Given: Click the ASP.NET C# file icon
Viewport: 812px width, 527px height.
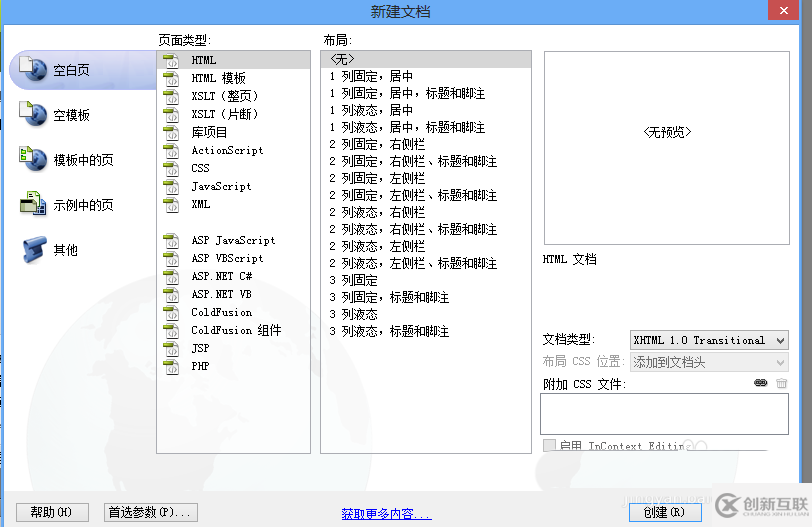Looking at the screenshot, I should pos(171,276).
